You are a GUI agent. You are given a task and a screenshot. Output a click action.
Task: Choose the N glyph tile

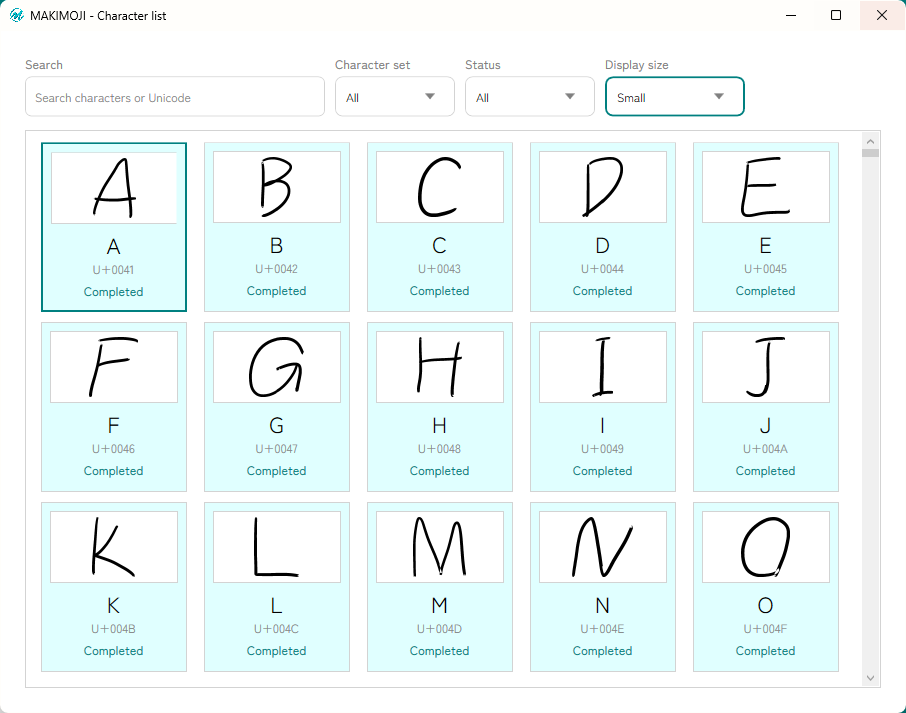(x=603, y=587)
